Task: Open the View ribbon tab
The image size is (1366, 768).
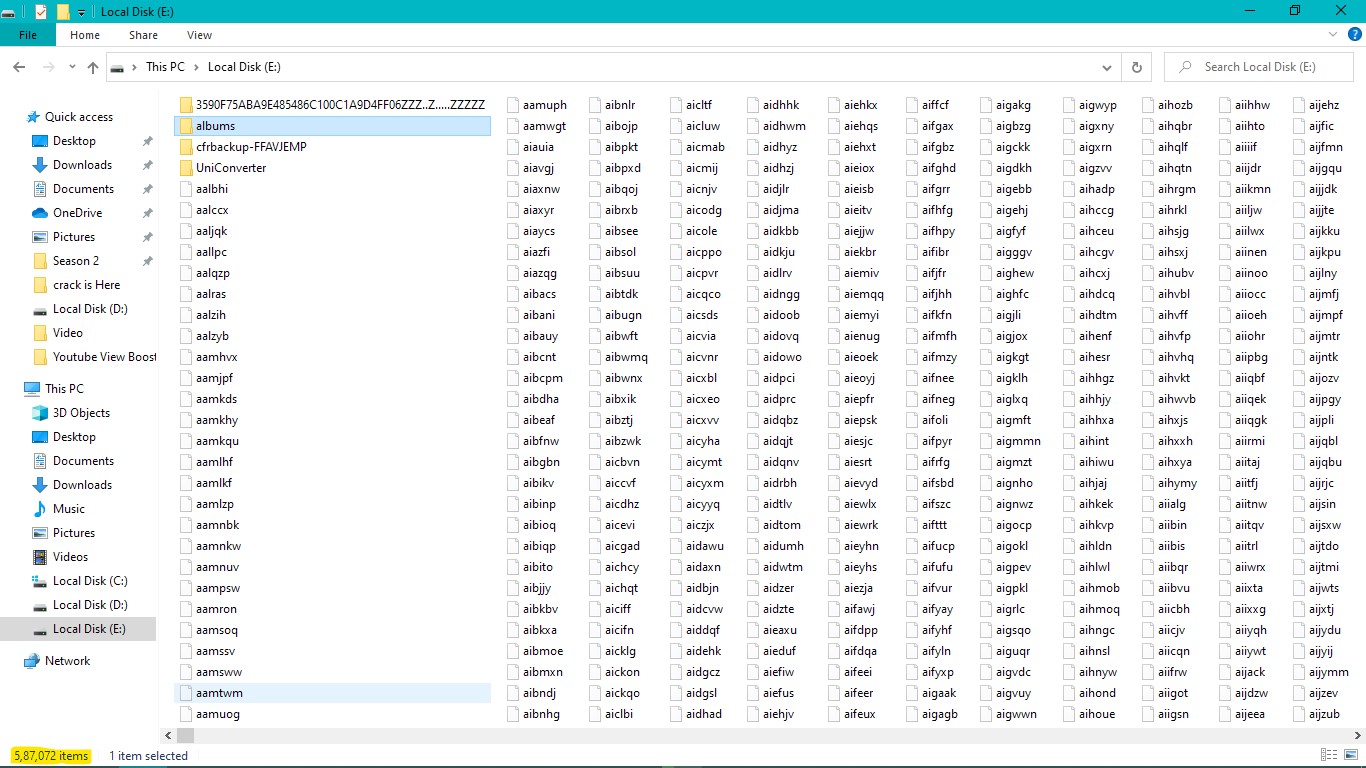Action: point(199,35)
